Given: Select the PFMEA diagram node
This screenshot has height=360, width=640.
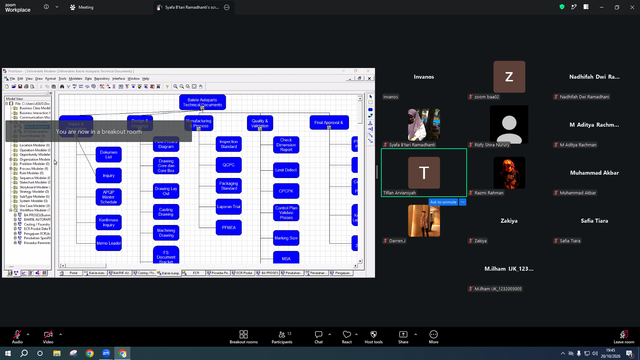Looking at the screenshot, I should 229,227.
